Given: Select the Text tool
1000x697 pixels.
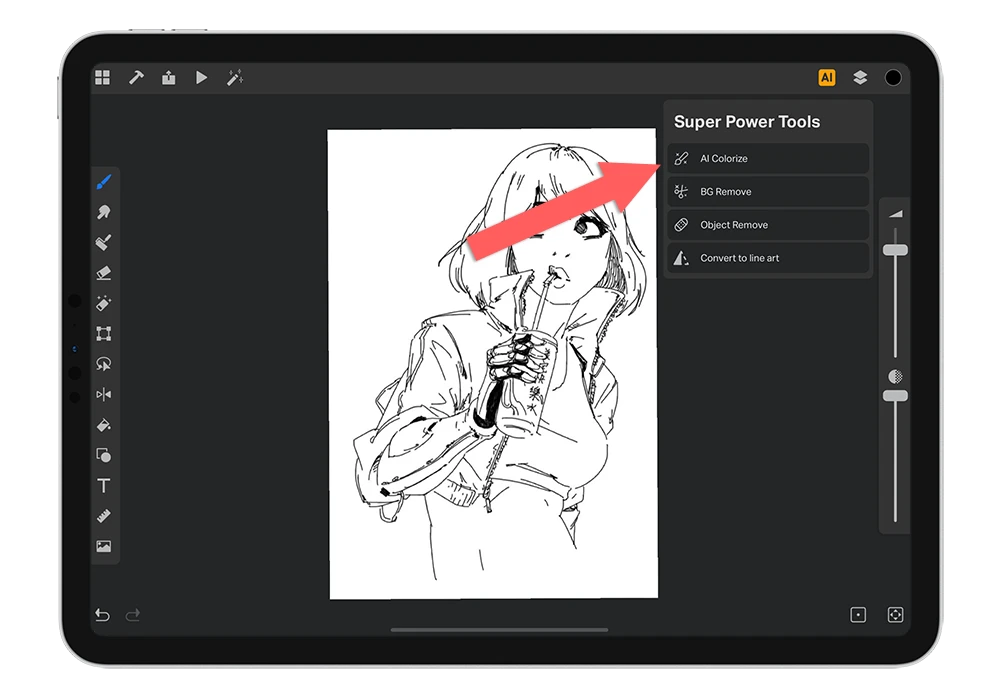Looking at the screenshot, I should coord(103,486).
